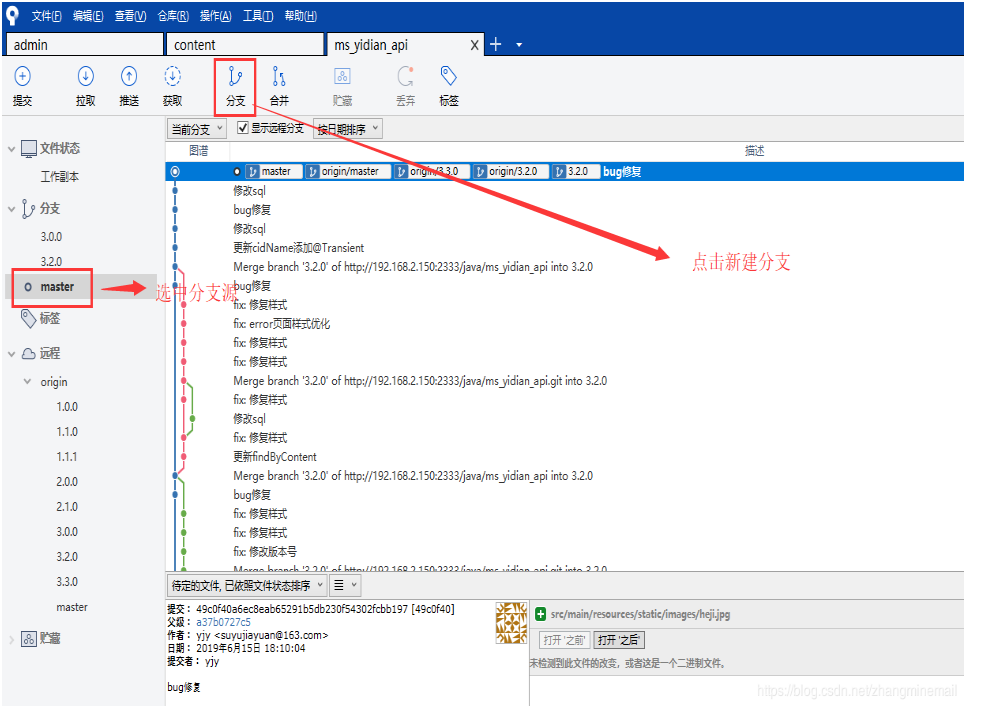Open the 按日期排序 sort dropdown
Image resolution: width=986 pixels, height=706 pixels.
pos(348,129)
